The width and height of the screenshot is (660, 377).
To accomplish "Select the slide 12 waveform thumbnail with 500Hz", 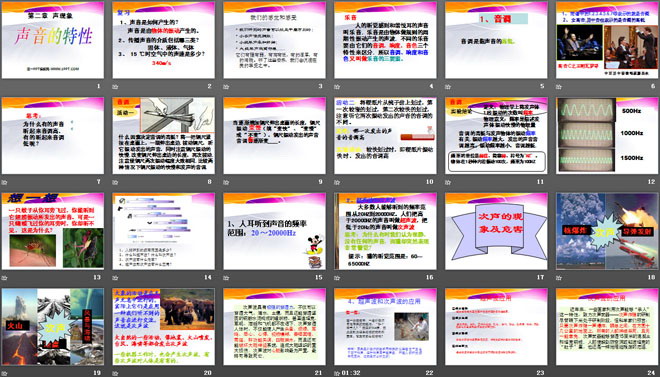I will [607, 135].
